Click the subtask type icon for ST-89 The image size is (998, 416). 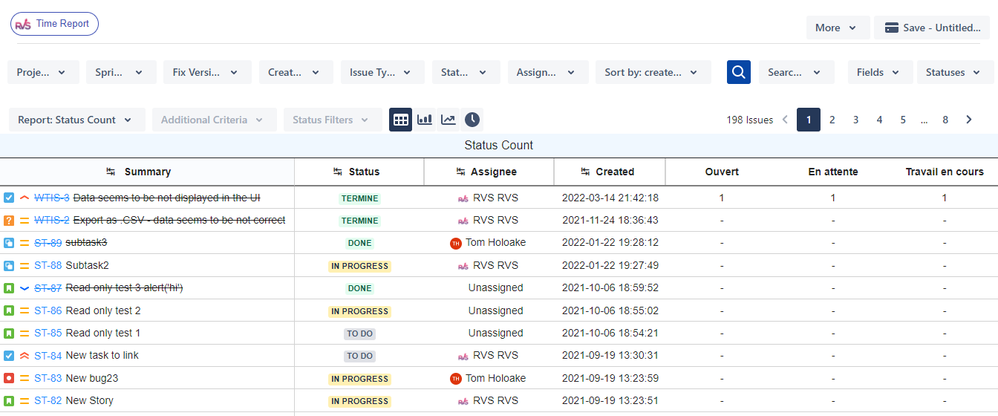point(9,243)
